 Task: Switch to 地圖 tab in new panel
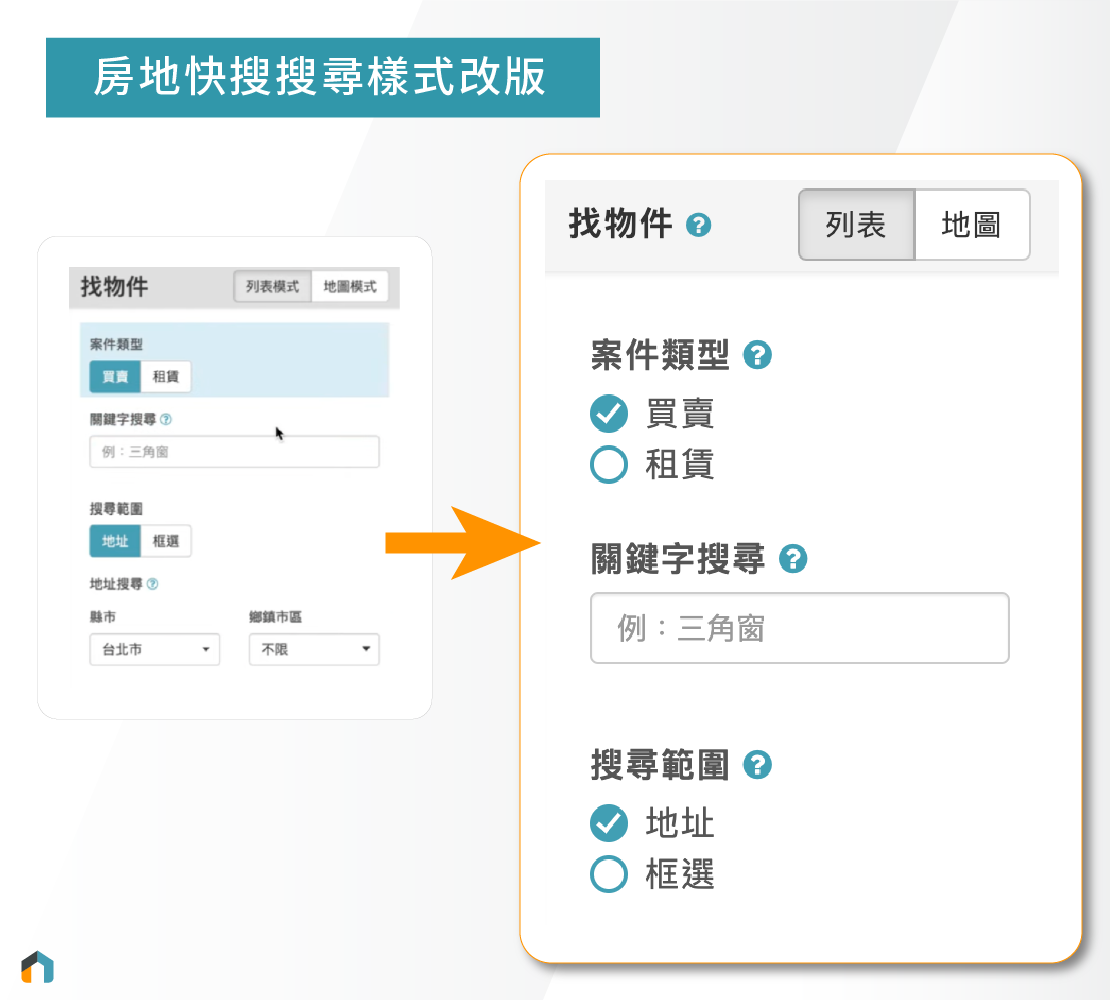(972, 225)
